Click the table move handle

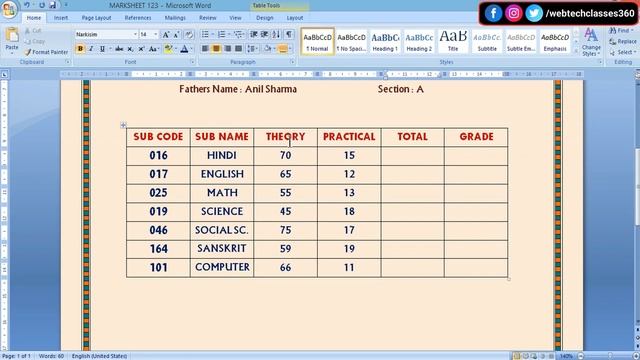point(123,125)
